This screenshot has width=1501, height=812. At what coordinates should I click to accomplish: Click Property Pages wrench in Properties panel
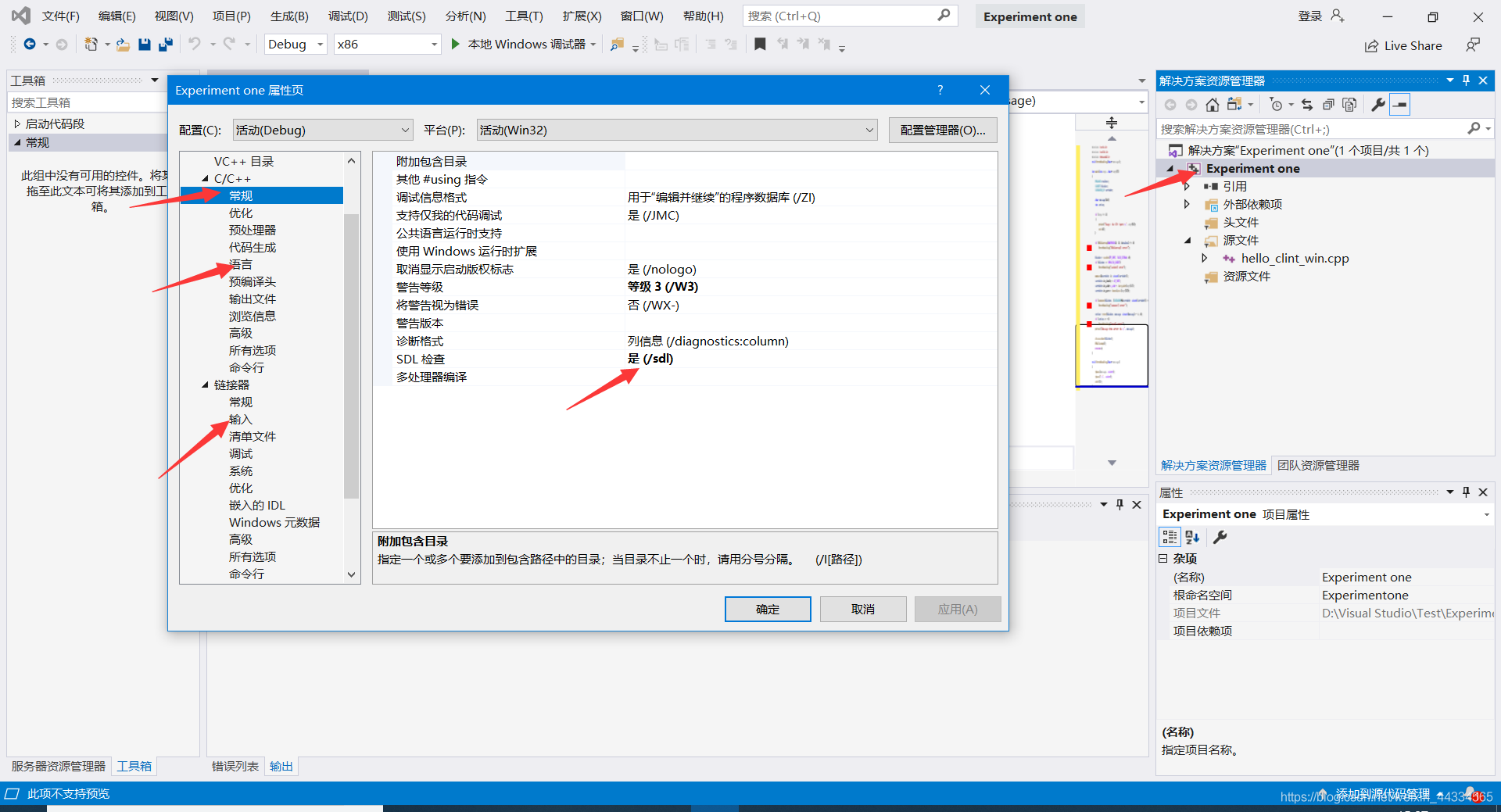[1220, 537]
